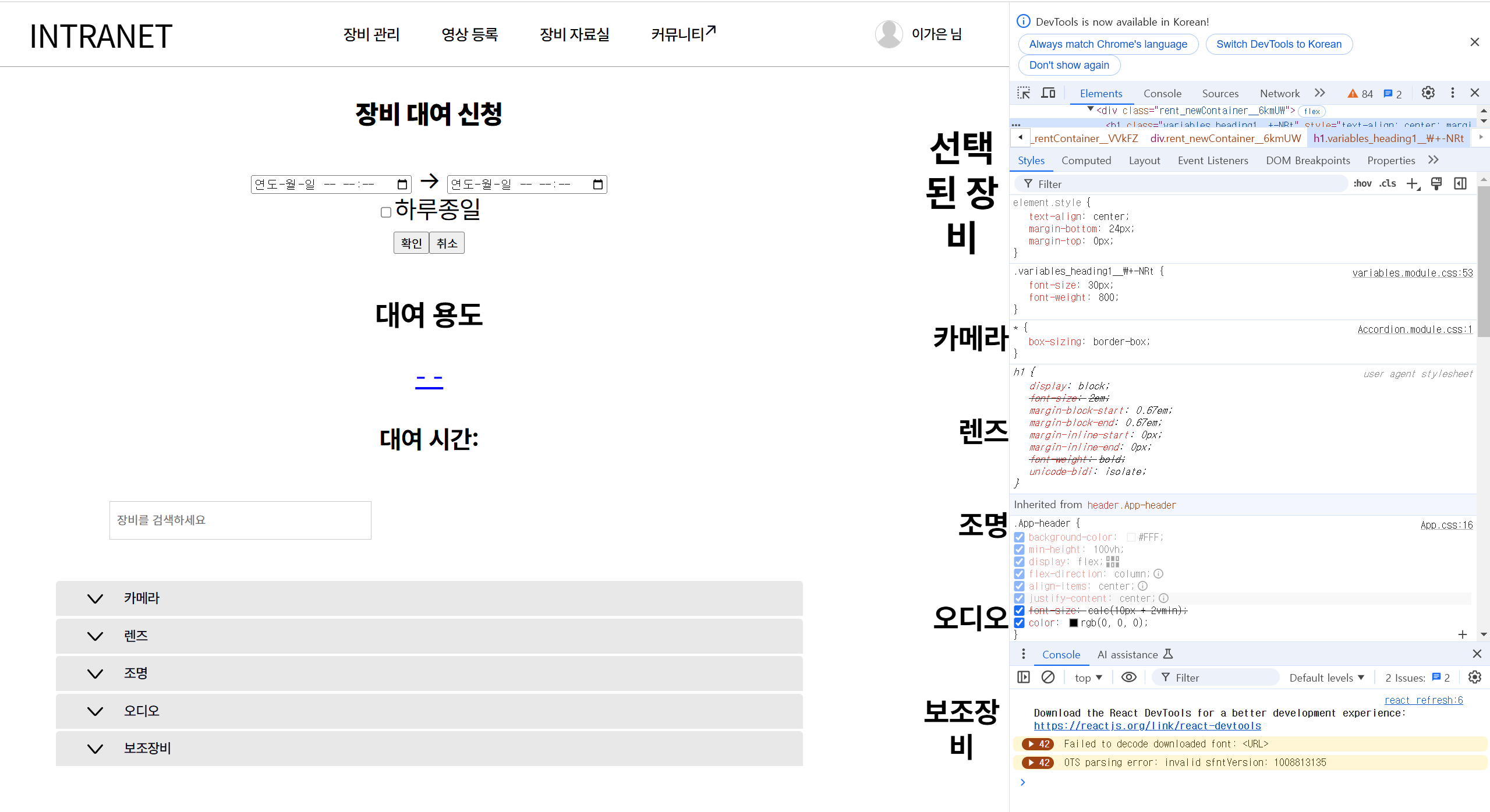The height and width of the screenshot is (812, 1490).
Task: Switch to the Computed tab
Action: point(1086,161)
